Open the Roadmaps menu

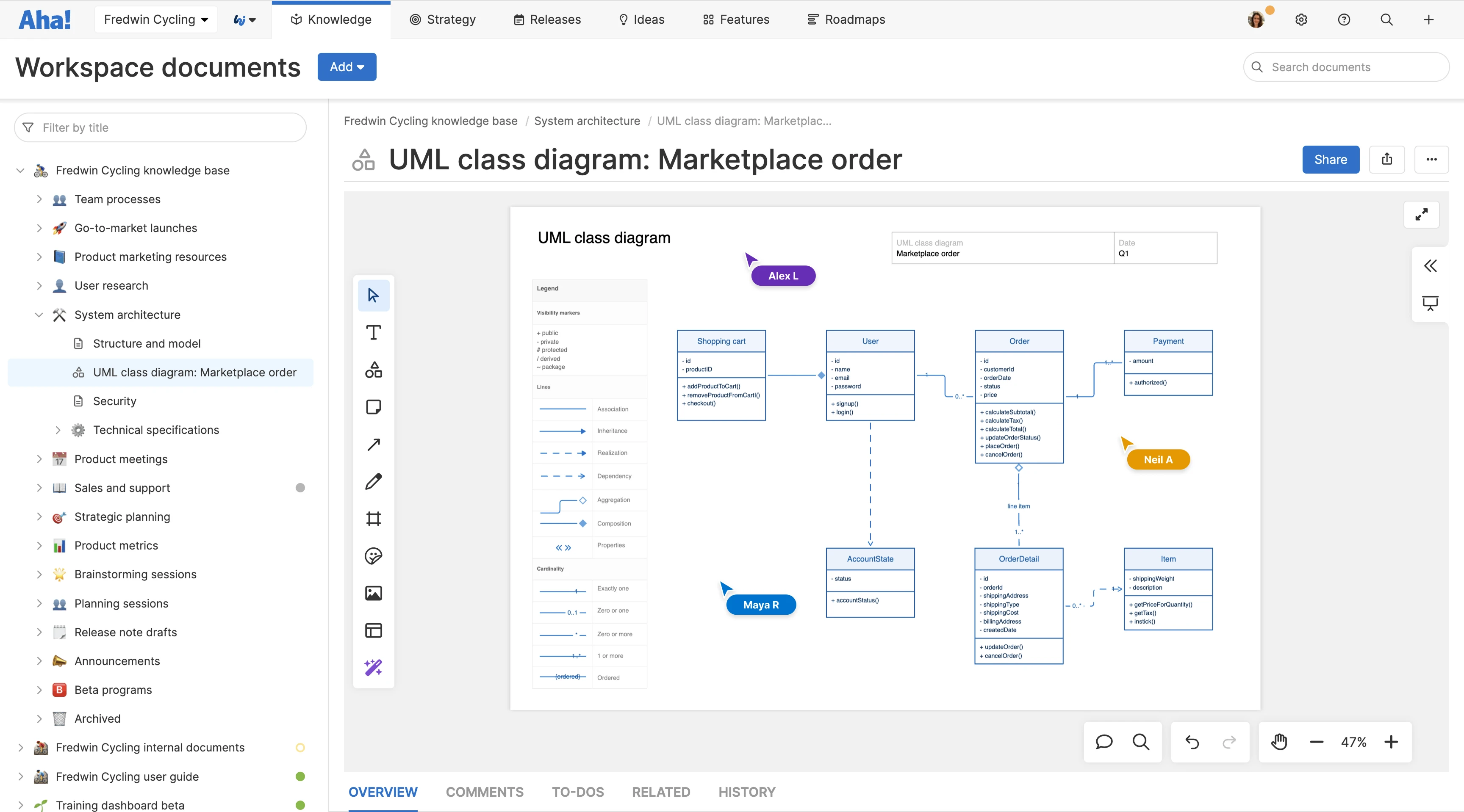coord(846,20)
